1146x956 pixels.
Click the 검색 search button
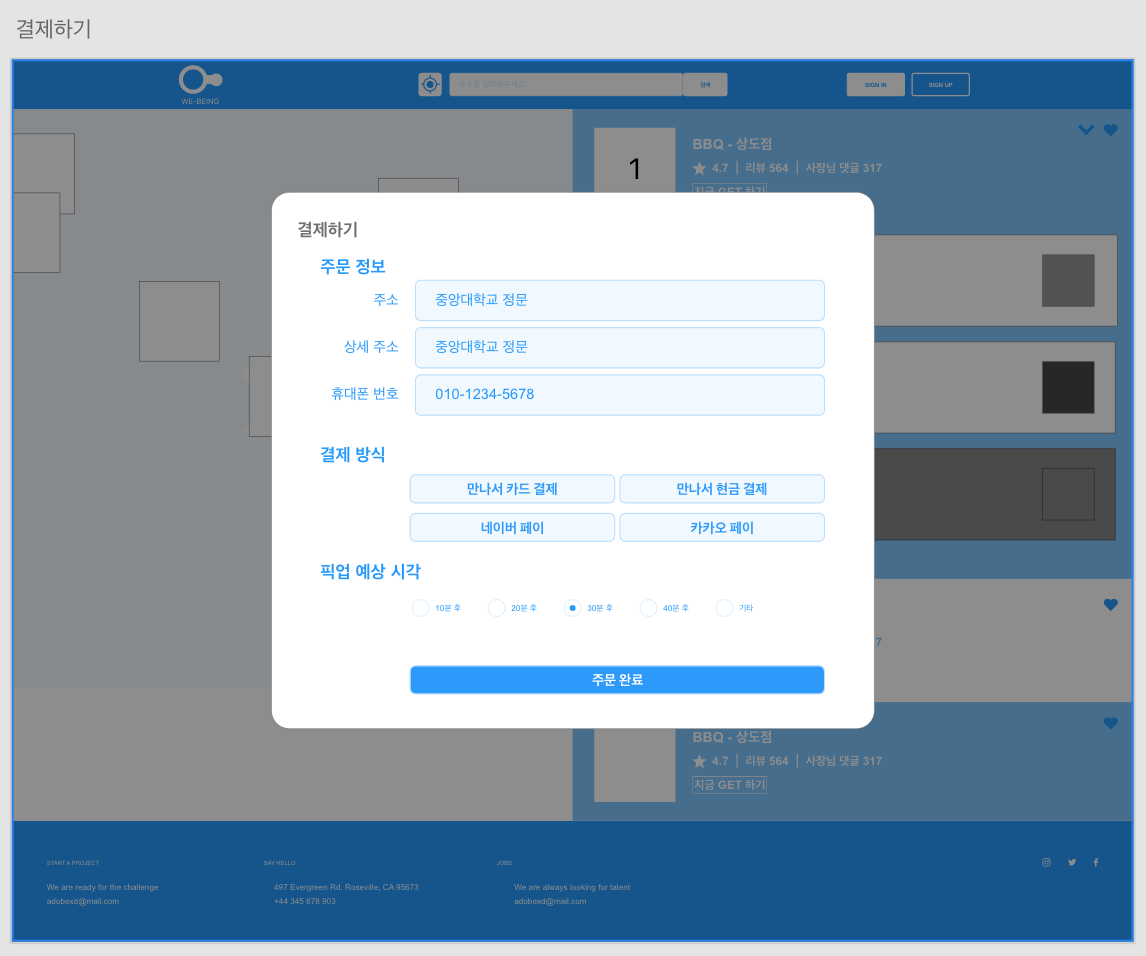(x=705, y=84)
